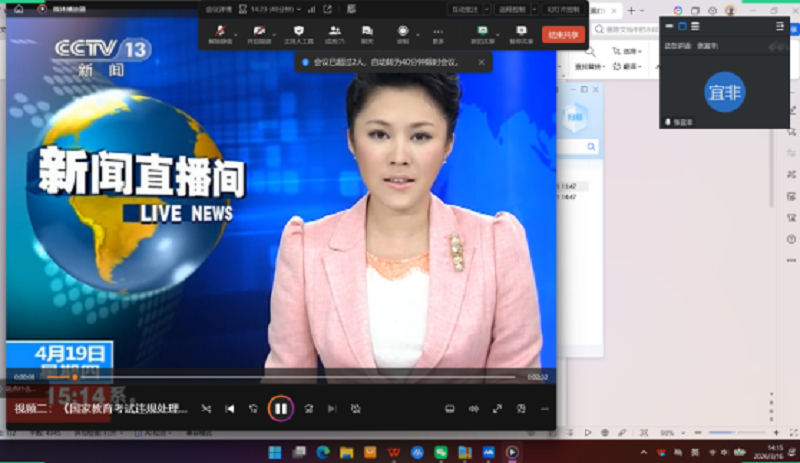Dismiss the 40-minute meeting limit notice

click(x=480, y=62)
